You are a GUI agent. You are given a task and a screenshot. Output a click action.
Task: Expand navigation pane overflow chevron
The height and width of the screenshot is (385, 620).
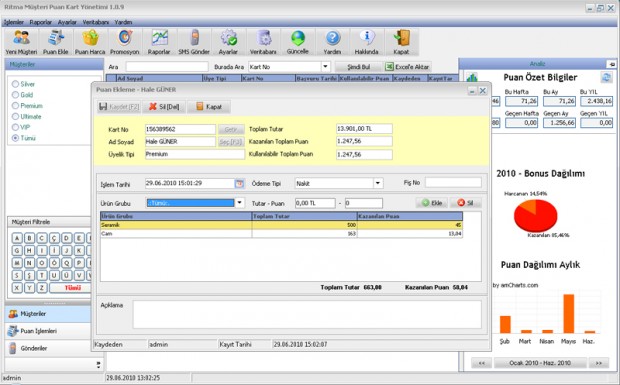[98, 365]
